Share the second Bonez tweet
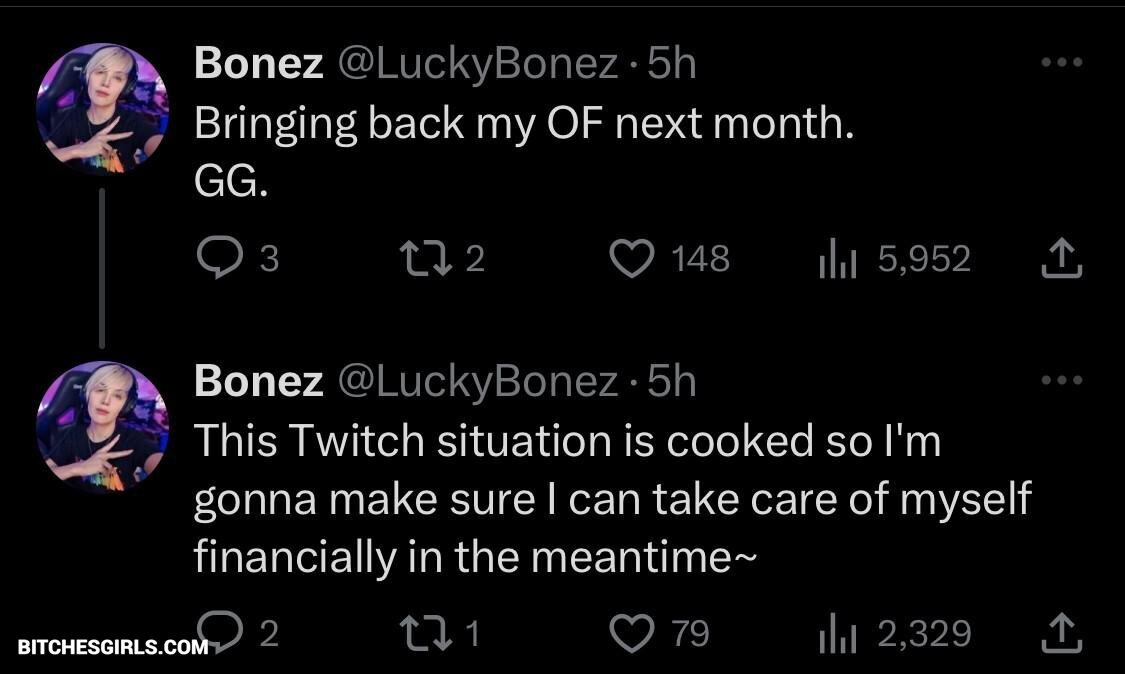The height and width of the screenshot is (674, 1125). (x=1062, y=634)
